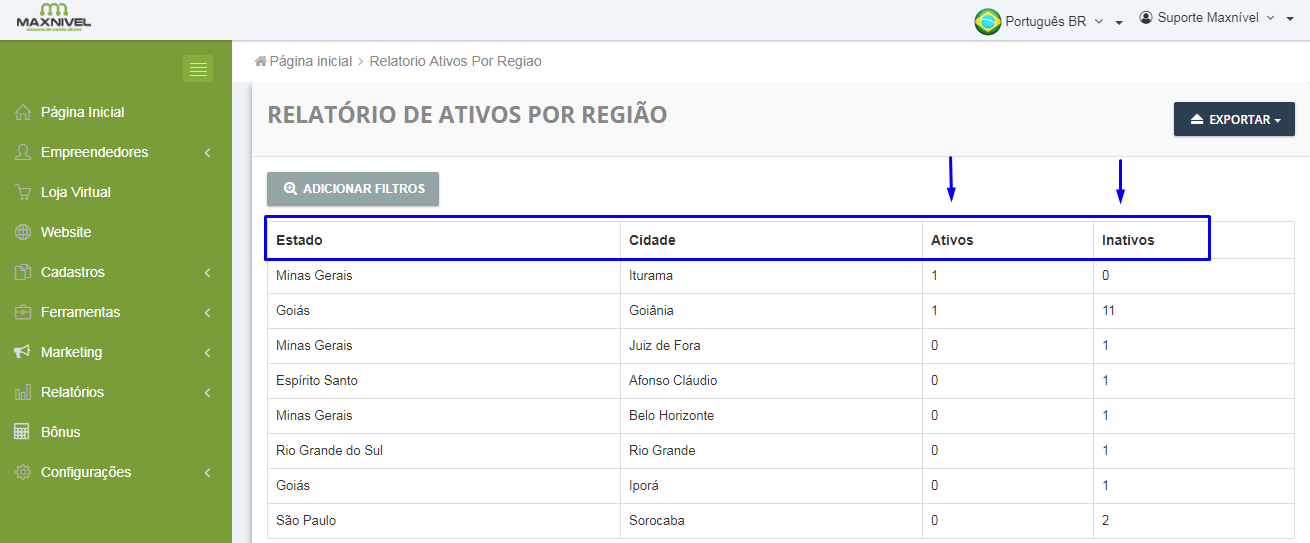Expand the Relatórios menu chevron
Screen dimensions: 1310x543
click(207, 393)
